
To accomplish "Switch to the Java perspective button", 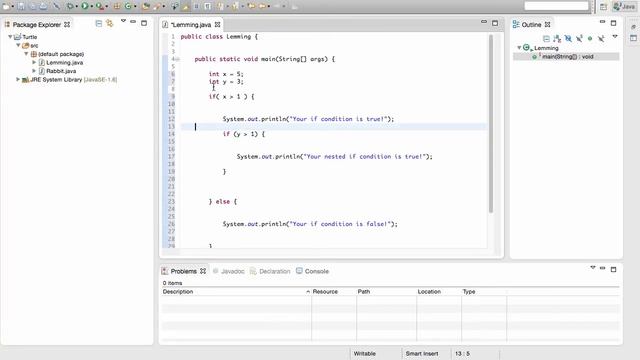I will (x=624, y=6).
